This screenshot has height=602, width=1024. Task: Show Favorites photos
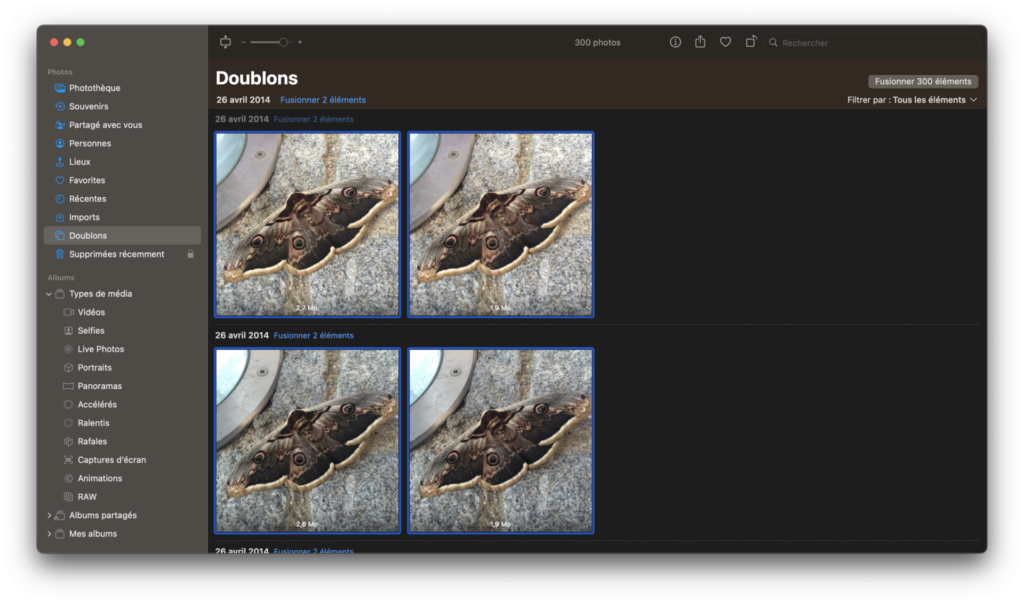[x=122, y=180]
